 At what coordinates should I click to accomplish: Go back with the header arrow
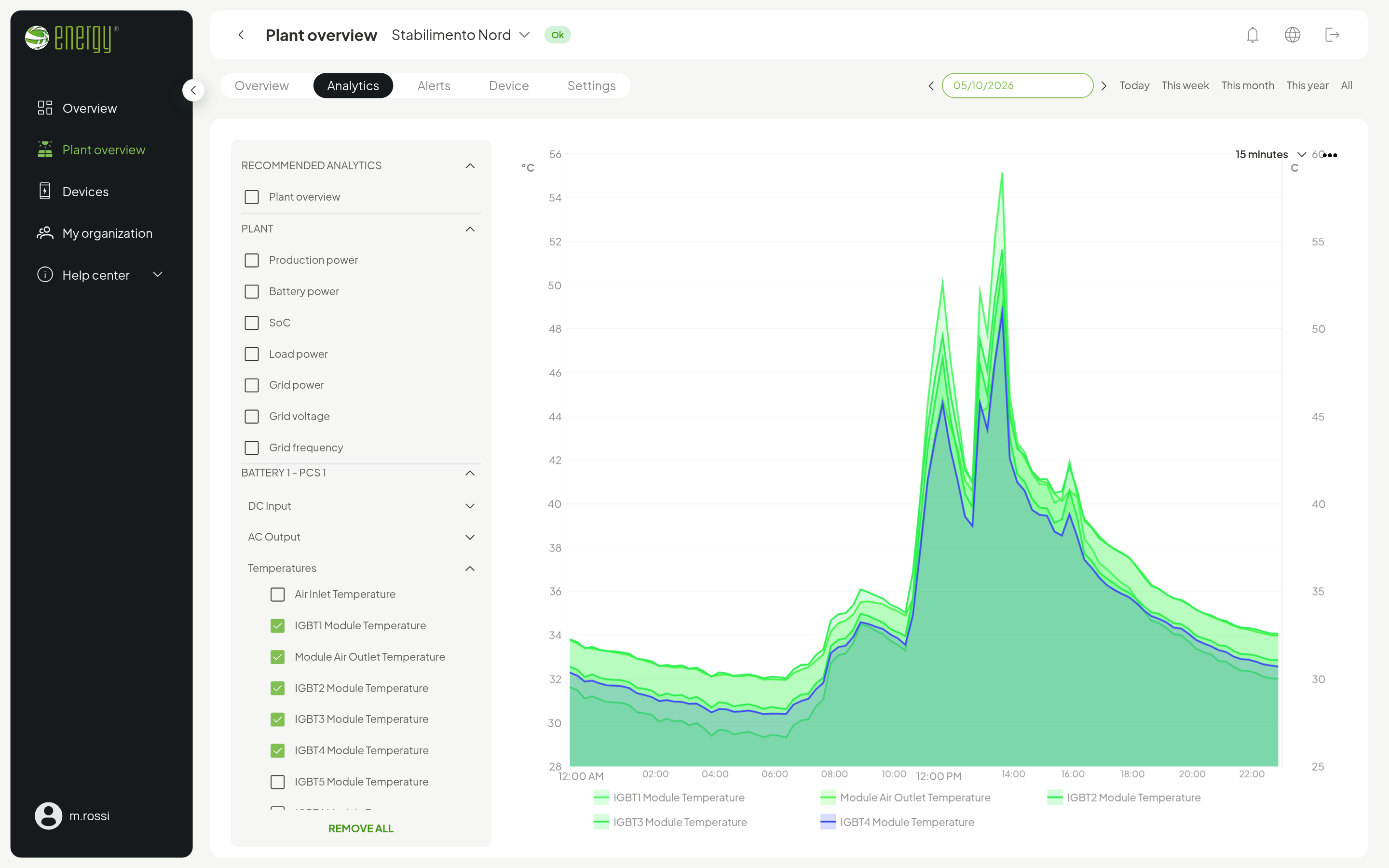(241, 35)
